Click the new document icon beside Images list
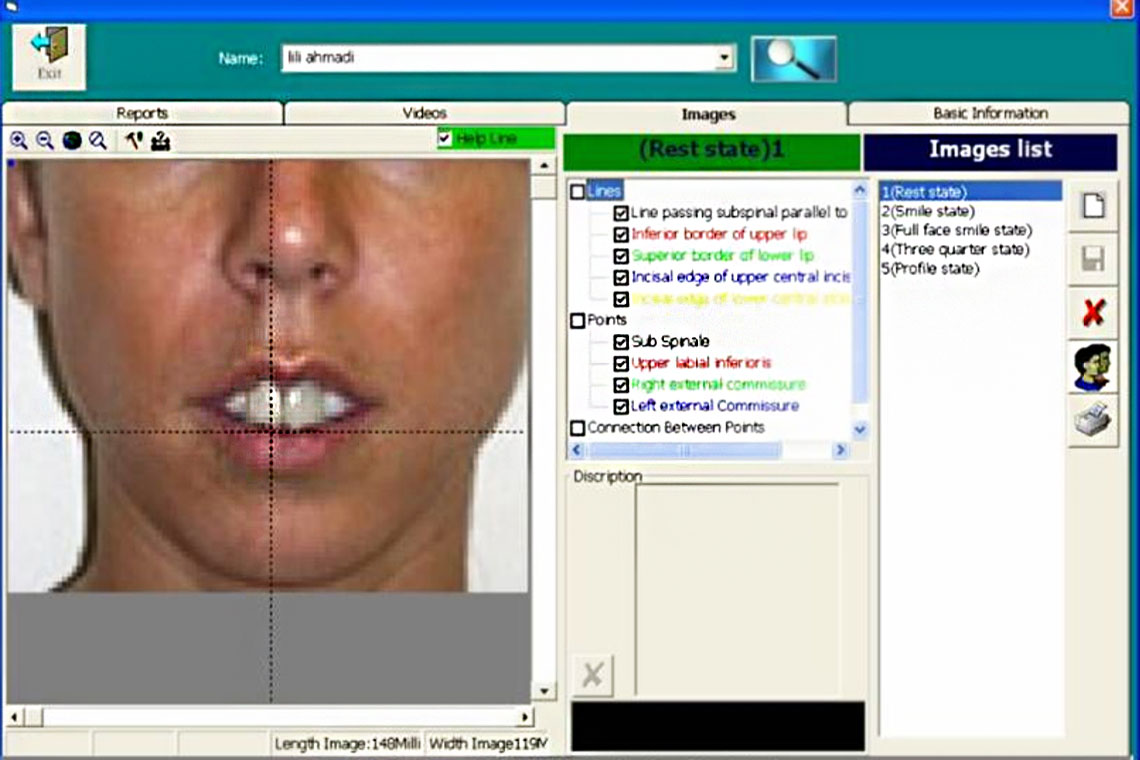The height and width of the screenshot is (760, 1140). pyautogui.click(x=1094, y=207)
